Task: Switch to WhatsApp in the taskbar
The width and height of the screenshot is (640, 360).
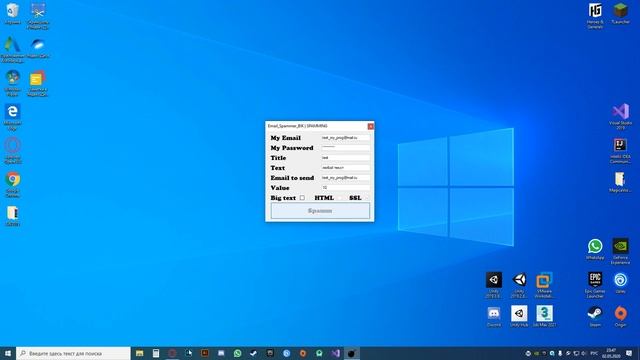Action: tap(238, 353)
